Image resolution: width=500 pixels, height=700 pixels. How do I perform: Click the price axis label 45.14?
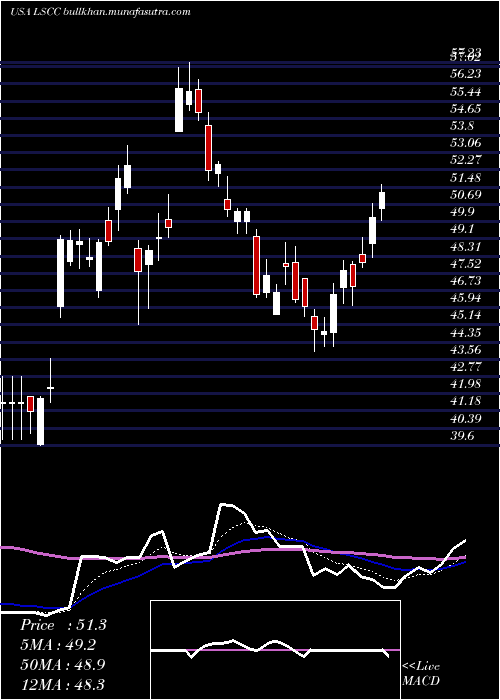point(466,315)
